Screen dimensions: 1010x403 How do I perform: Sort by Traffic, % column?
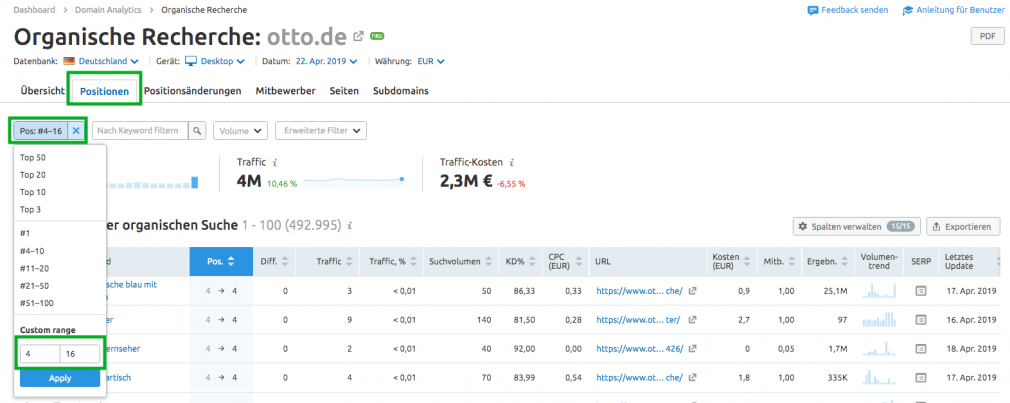(391, 261)
